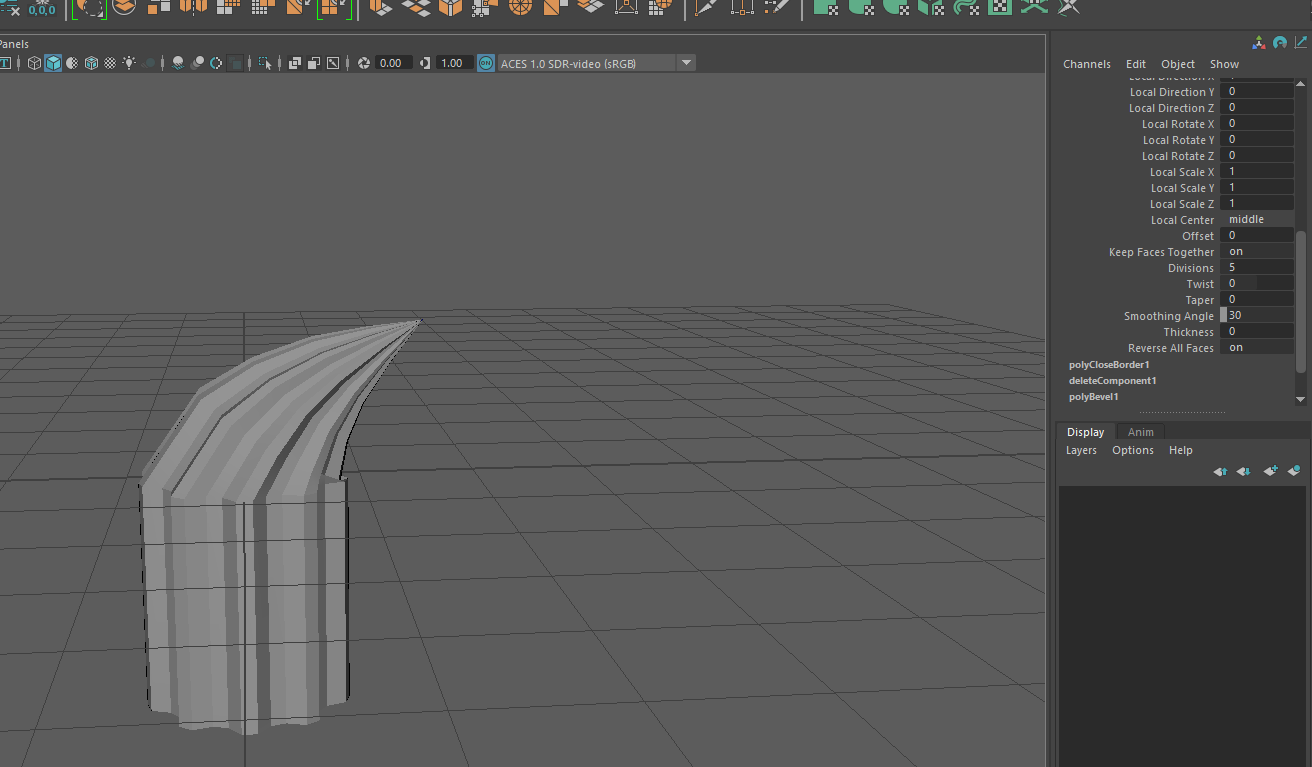Viewport: 1312px width, 767px height.
Task: Open the Show menu in Channel Box
Action: coord(1224,64)
